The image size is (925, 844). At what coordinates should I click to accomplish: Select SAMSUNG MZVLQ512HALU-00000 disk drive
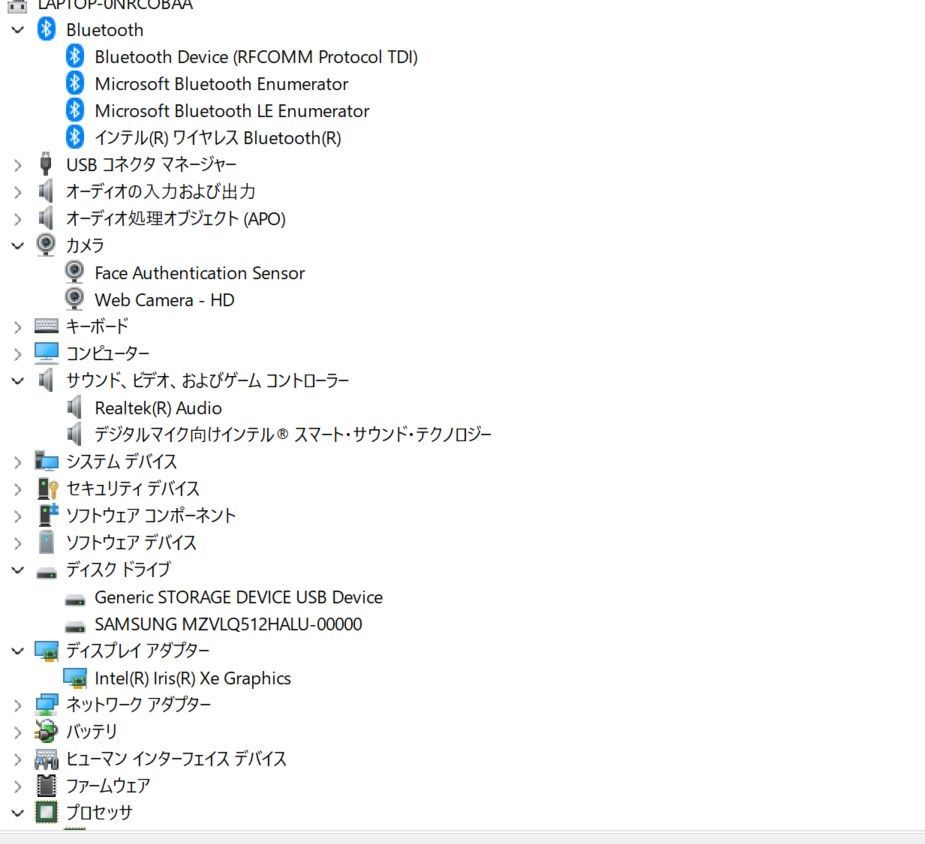click(x=228, y=624)
